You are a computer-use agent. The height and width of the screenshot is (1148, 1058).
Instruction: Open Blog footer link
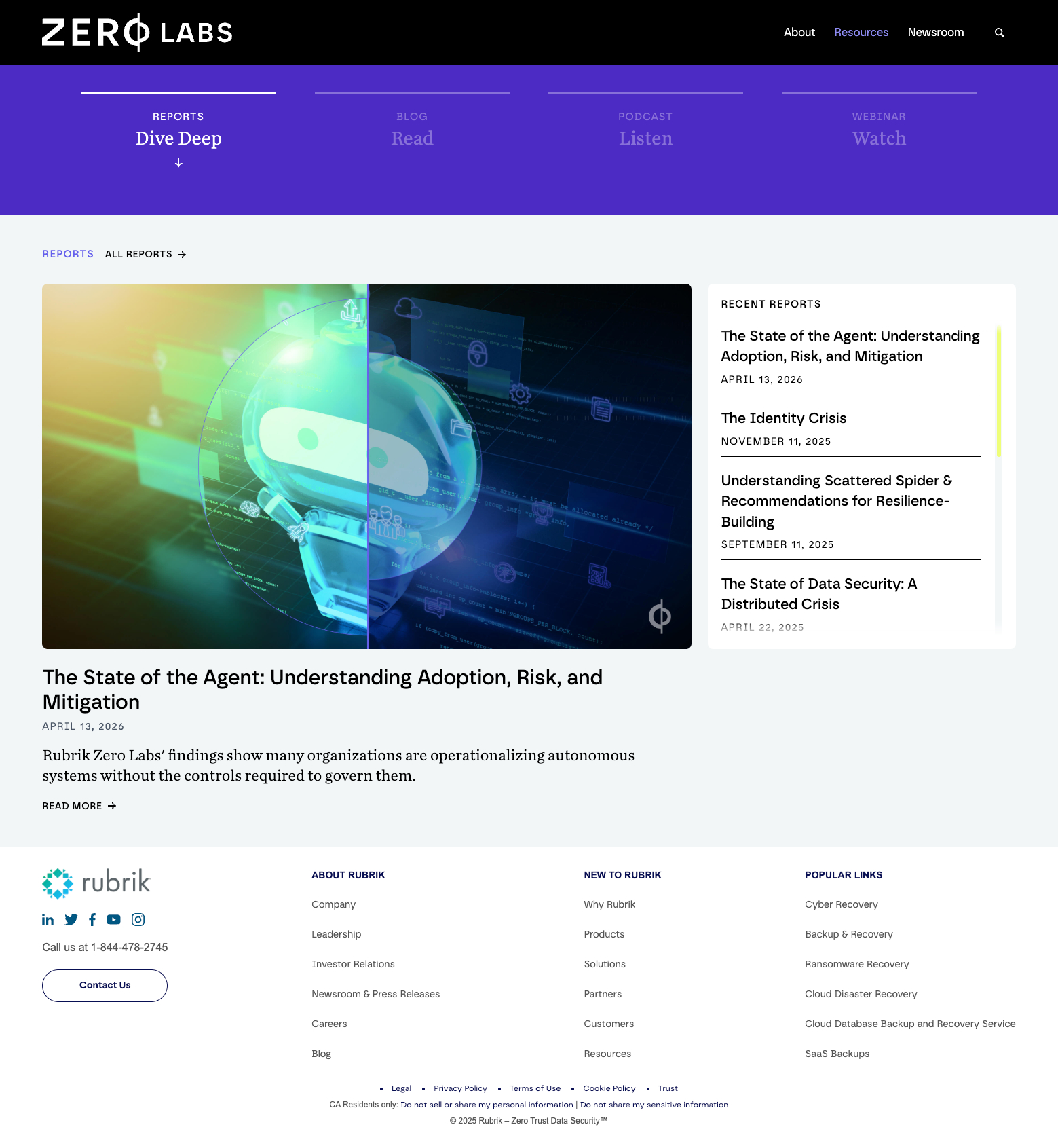click(x=321, y=1054)
